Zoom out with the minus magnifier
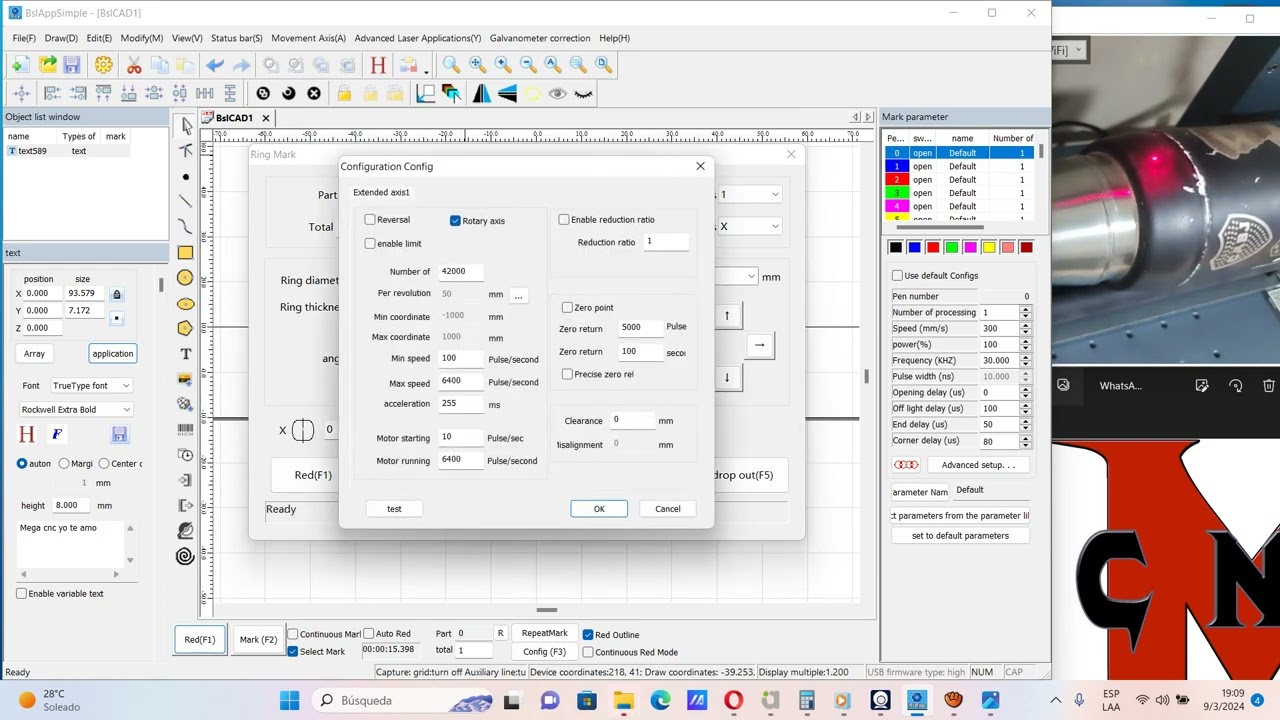 (x=528, y=65)
